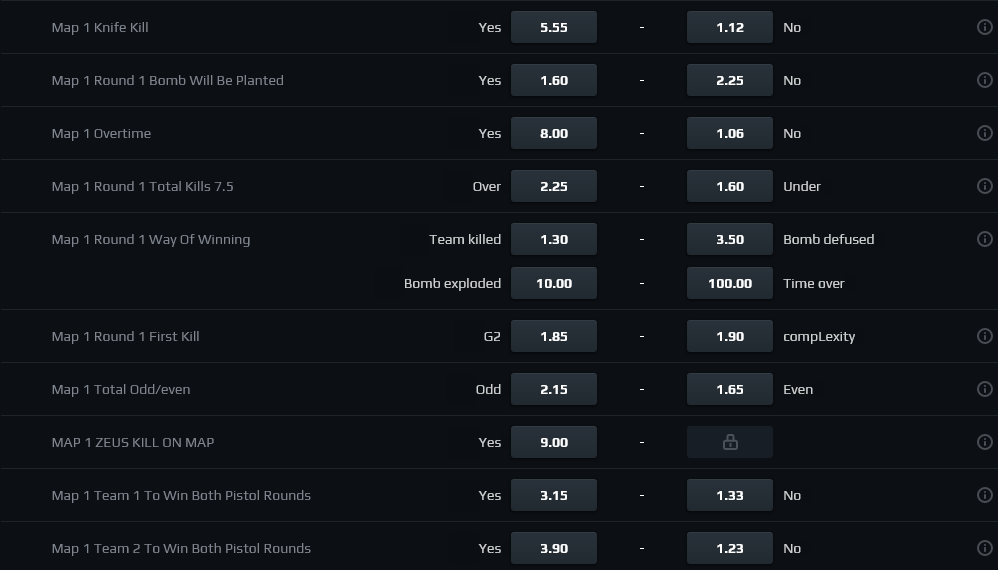Show info for Round 1 First Kill

[984, 336]
